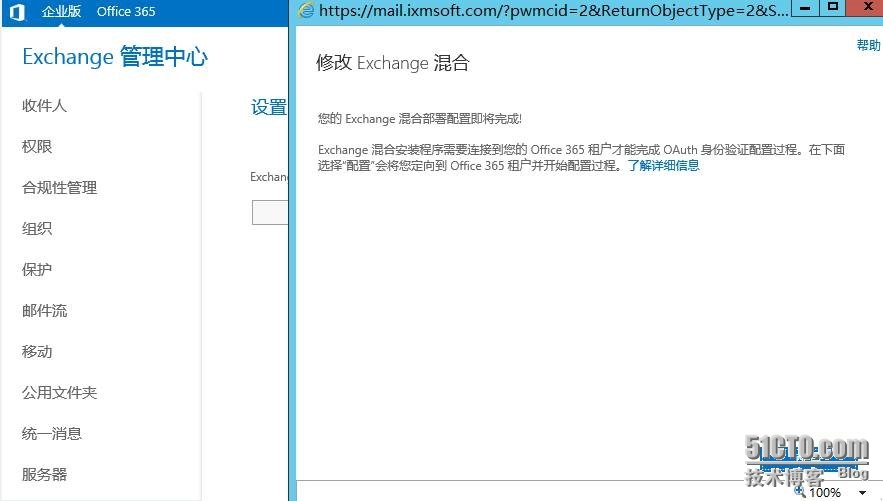The width and height of the screenshot is (883, 501).
Task: Click the button under Exchange in the background page
Action: pos(270,212)
